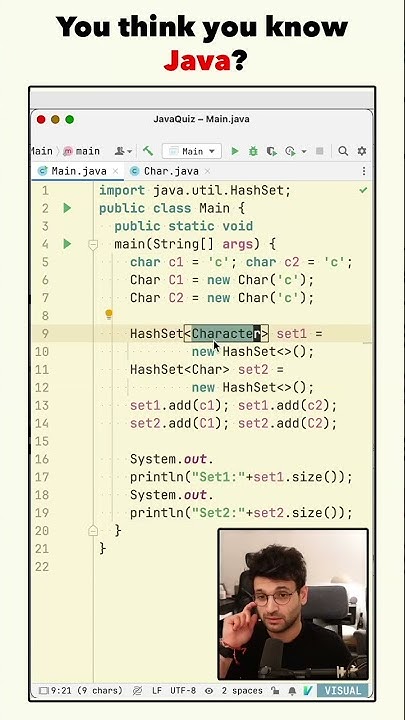
Task: Start debugging with the bug icon
Action: tap(253, 151)
